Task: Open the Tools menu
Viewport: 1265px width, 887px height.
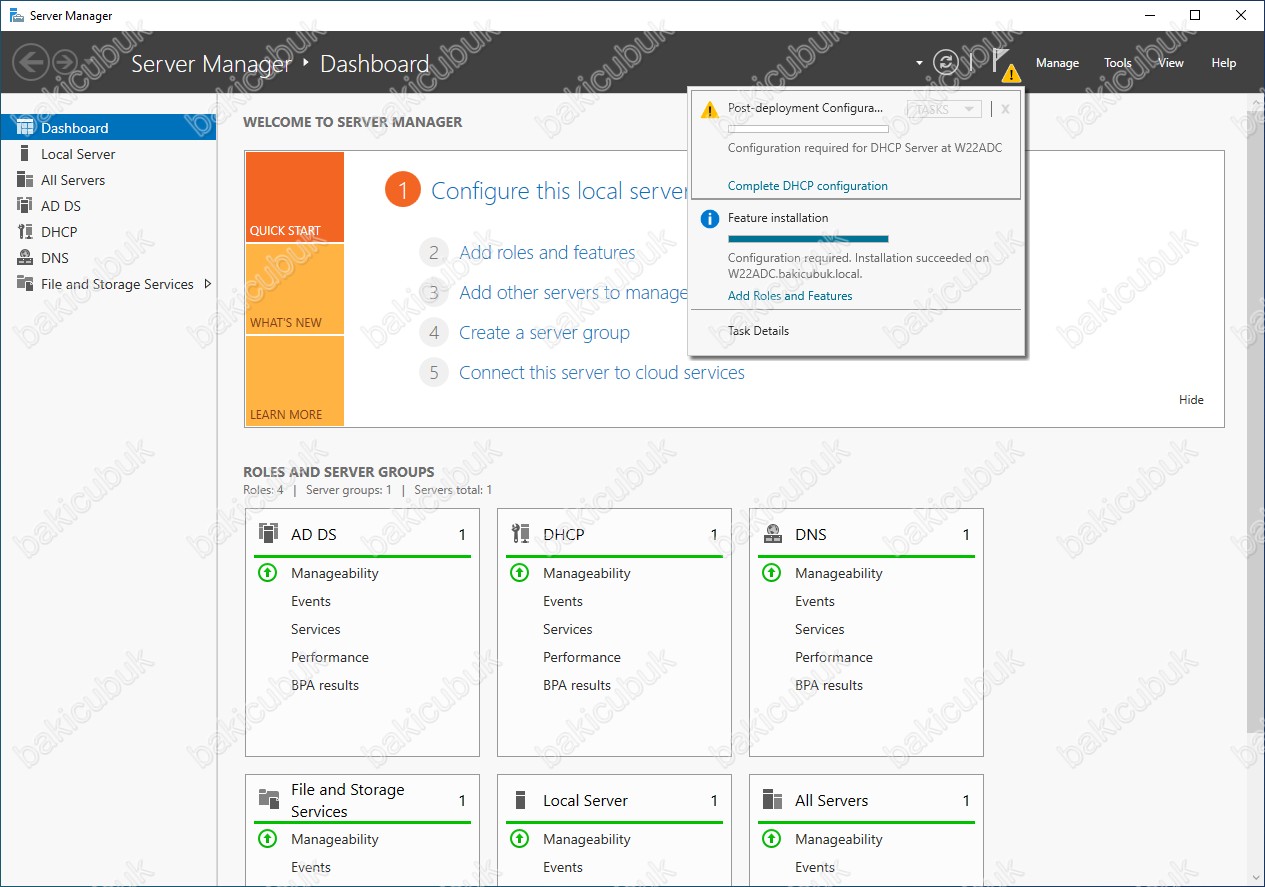Action: tap(1118, 63)
